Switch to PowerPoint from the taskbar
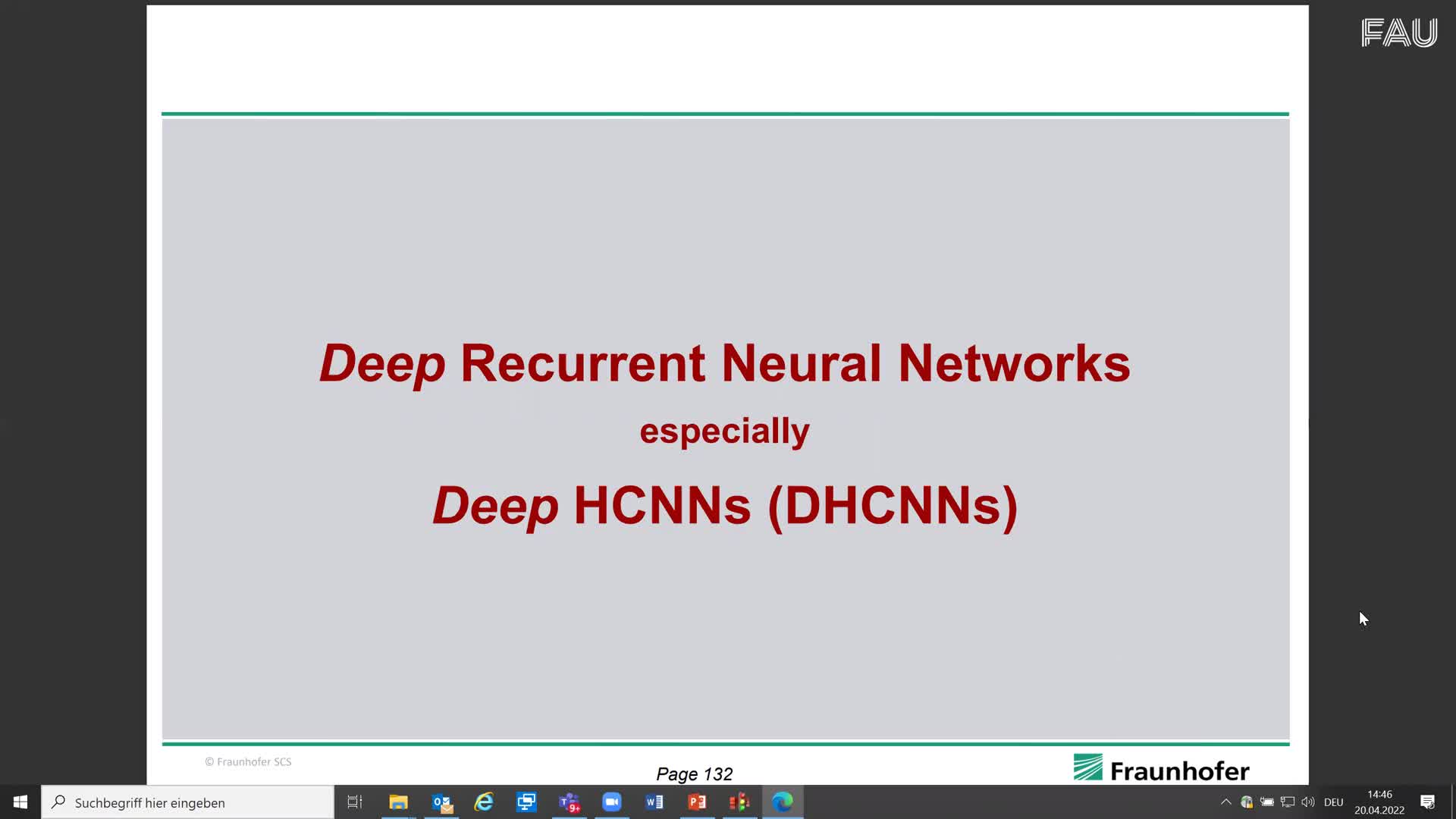This screenshot has width=1456, height=819. tap(697, 802)
